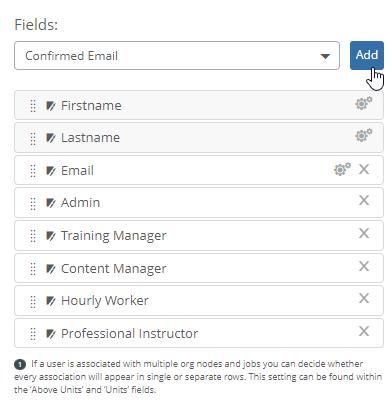This screenshot has width=392, height=400.
Task: Click drag handle of Lastname row
Action: coord(33,138)
